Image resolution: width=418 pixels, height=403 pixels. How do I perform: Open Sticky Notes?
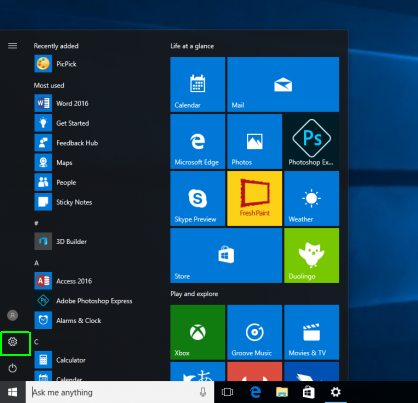pos(63,202)
